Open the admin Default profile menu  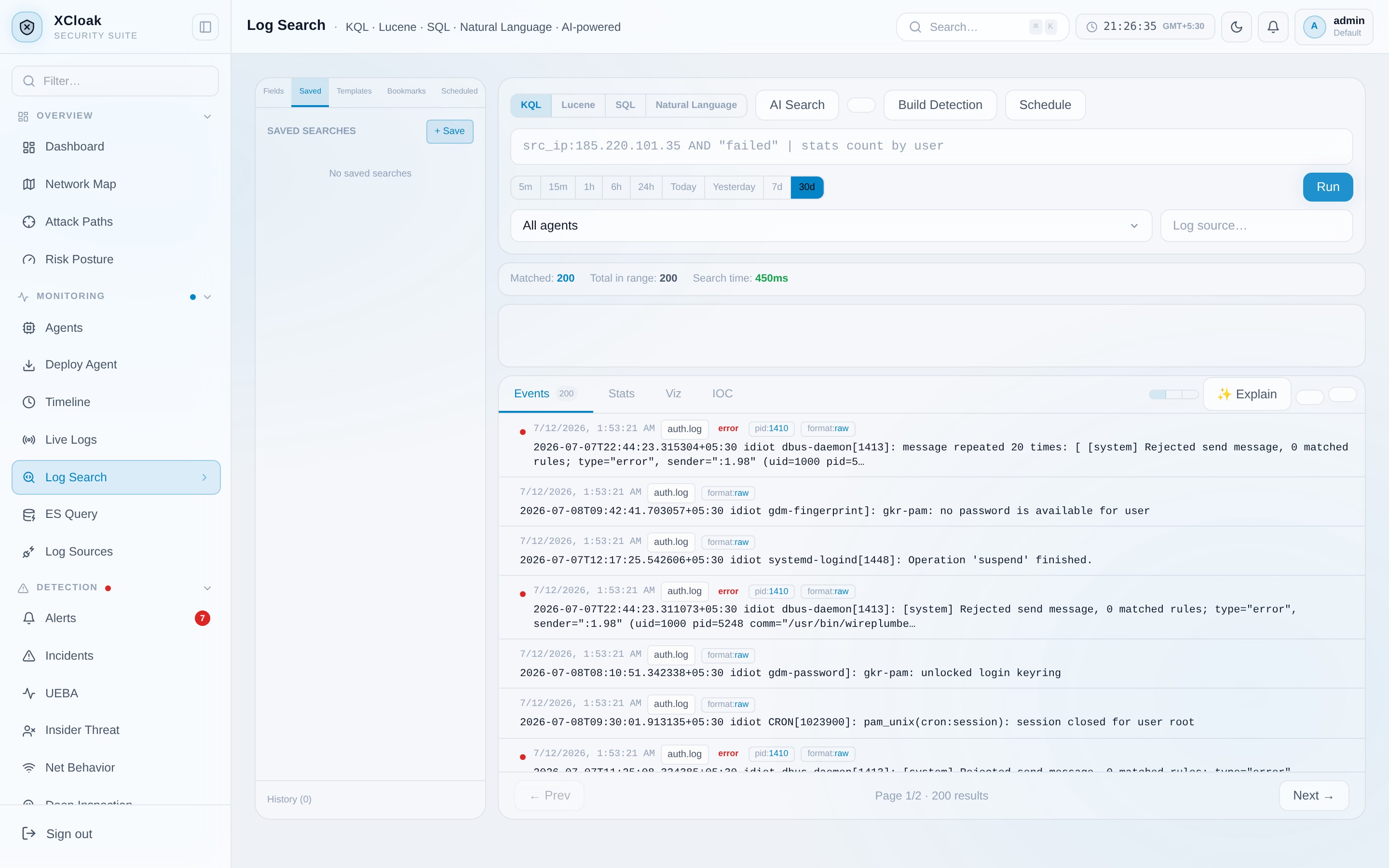(x=1334, y=27)
